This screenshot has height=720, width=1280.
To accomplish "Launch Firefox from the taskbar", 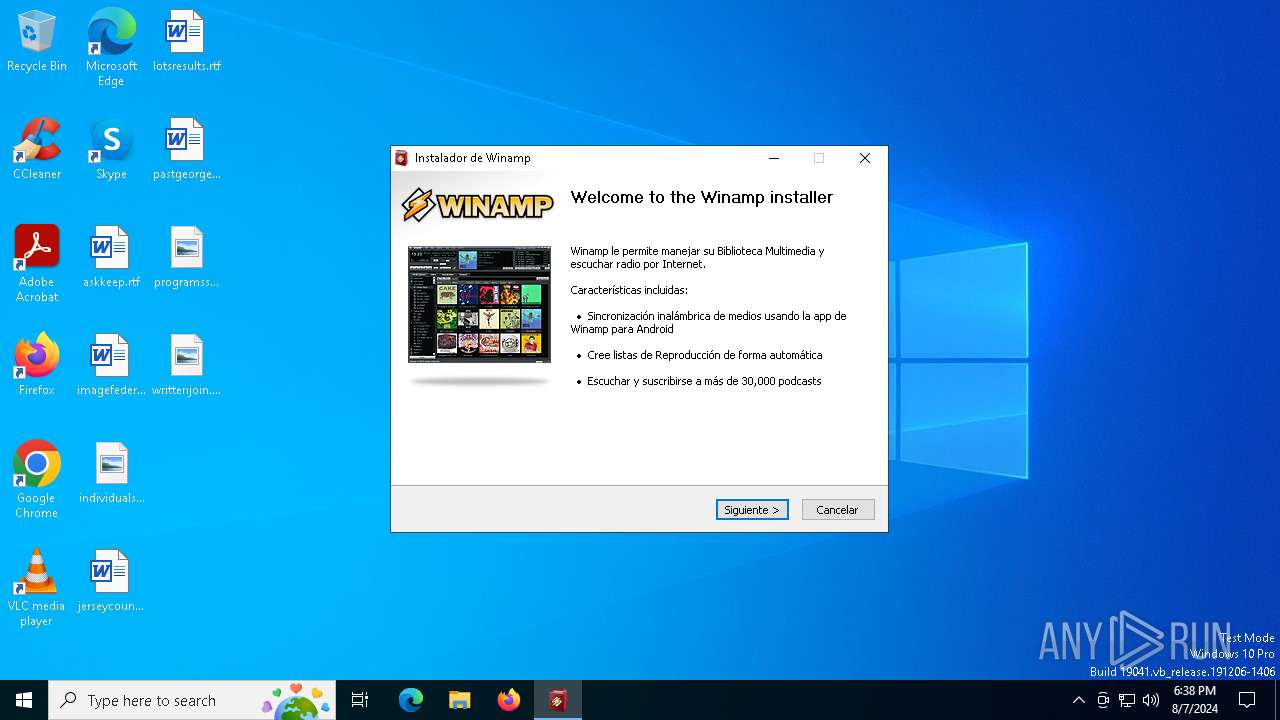I will [509, 700].
